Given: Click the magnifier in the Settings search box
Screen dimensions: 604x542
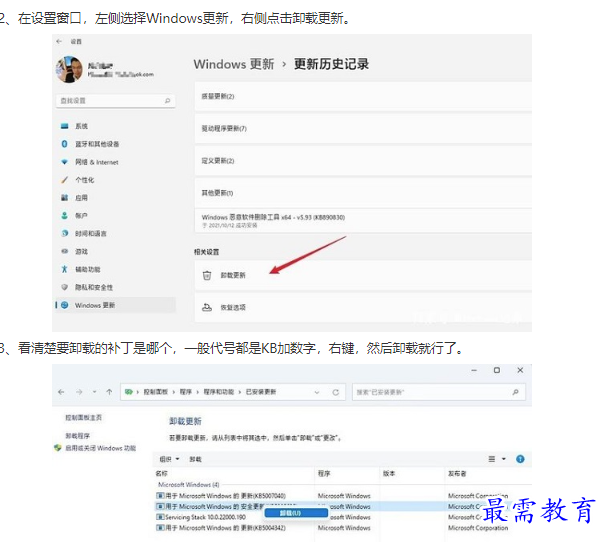Looking at the screenshot, I should (x=168, y=101).
